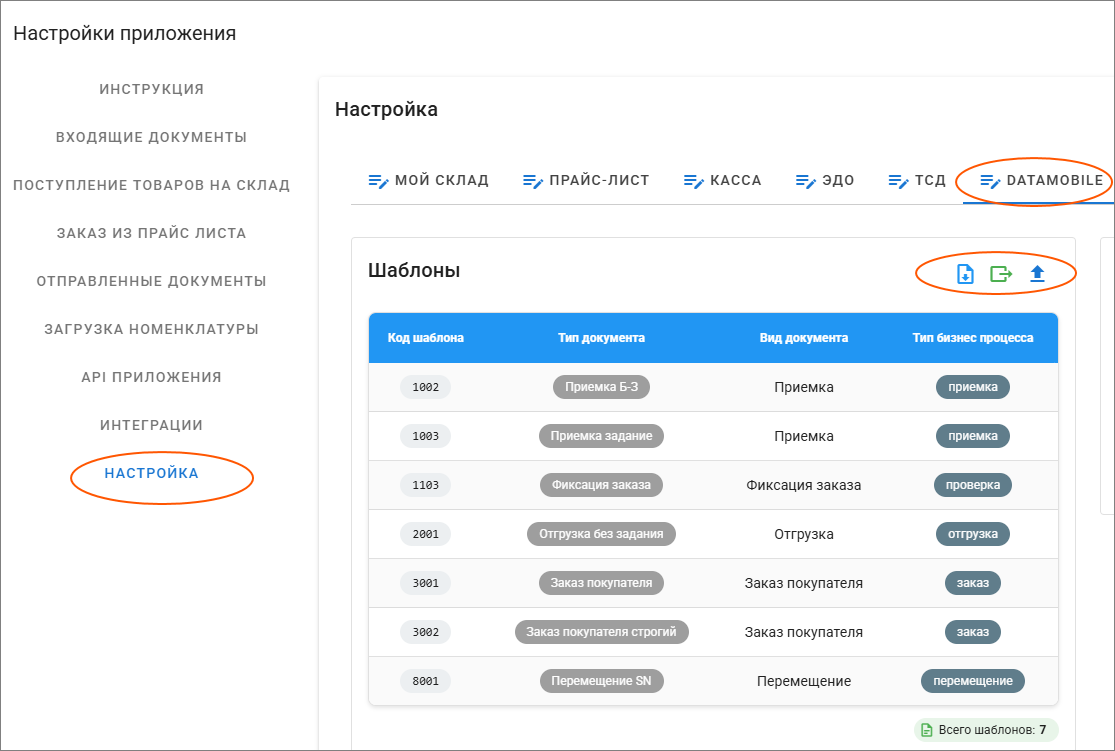Screen dimensions: 1115x751
Task: Click the blue file download icon in Шаблоны
Action: pos(965,273)
